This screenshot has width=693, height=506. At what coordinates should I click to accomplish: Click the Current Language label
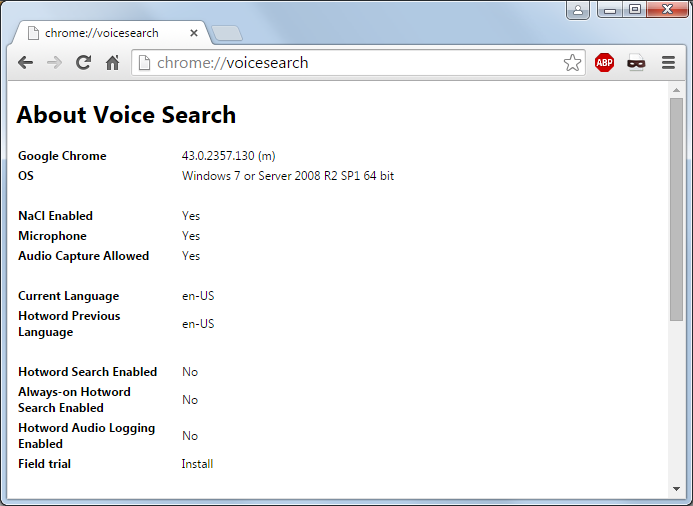pyautogui.click(x=69, y=296)
